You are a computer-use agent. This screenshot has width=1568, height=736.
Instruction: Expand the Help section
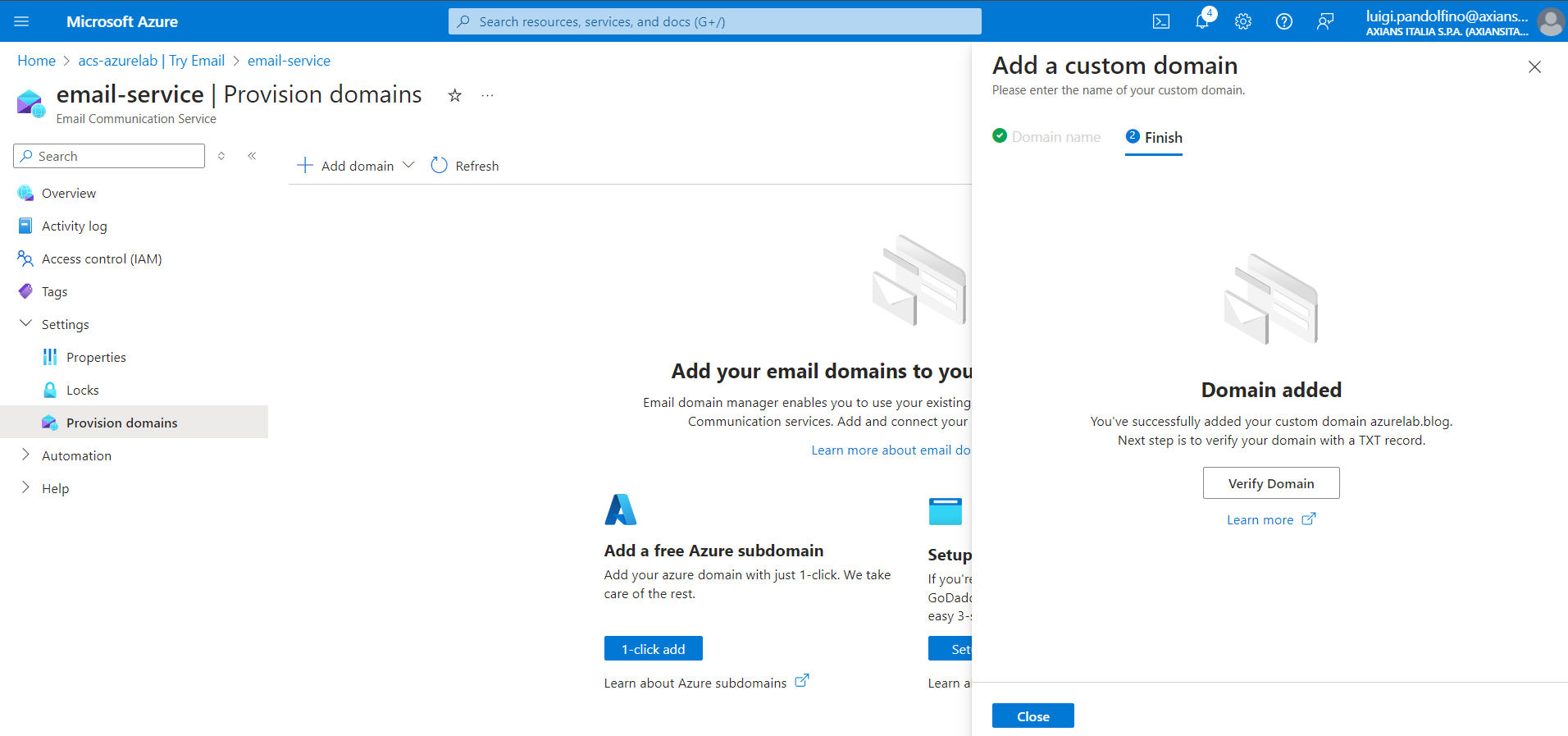pos(25,488)
